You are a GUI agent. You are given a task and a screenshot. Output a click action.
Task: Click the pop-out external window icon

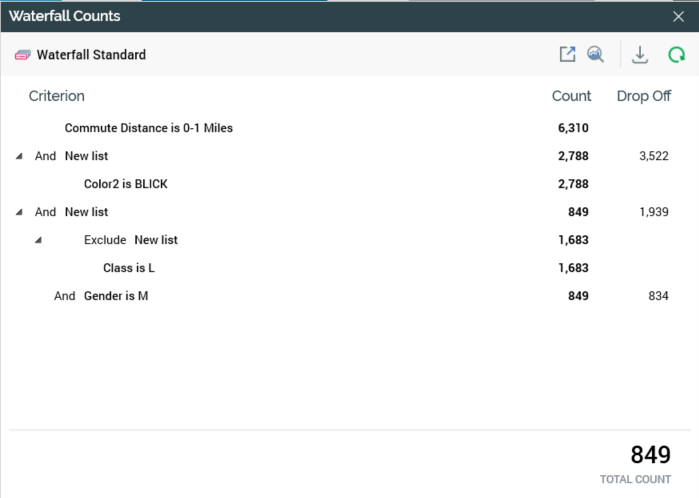click(x=567, y=55)
